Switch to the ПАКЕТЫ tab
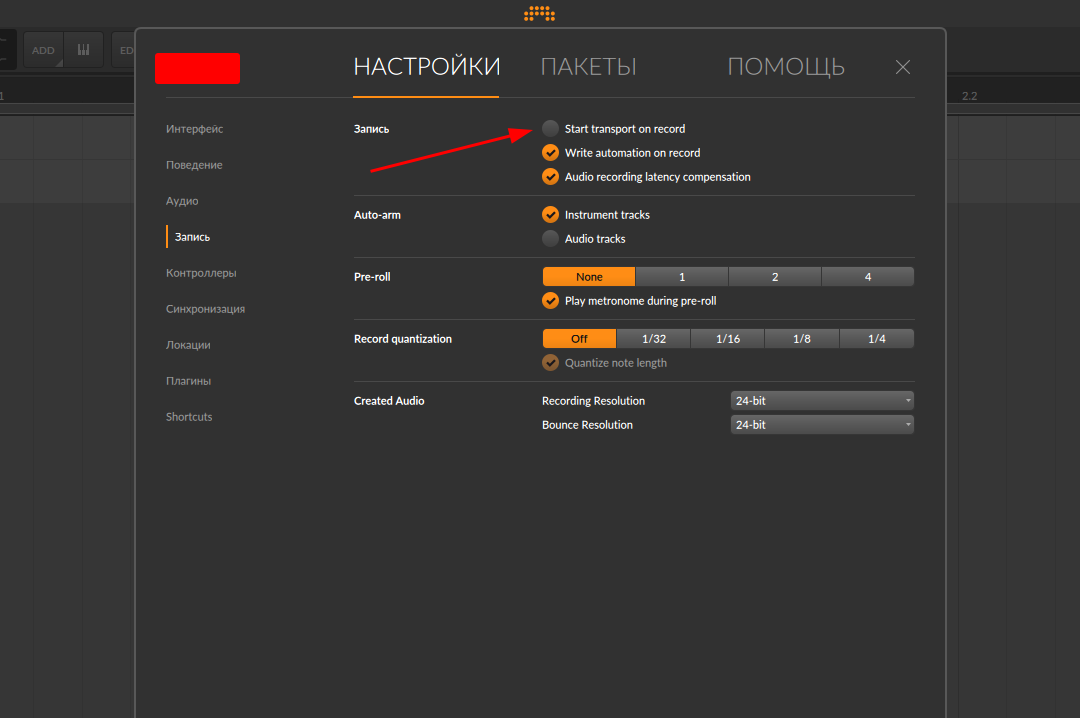The width and height of the screenshot is (1080, 718). point(588,67)
